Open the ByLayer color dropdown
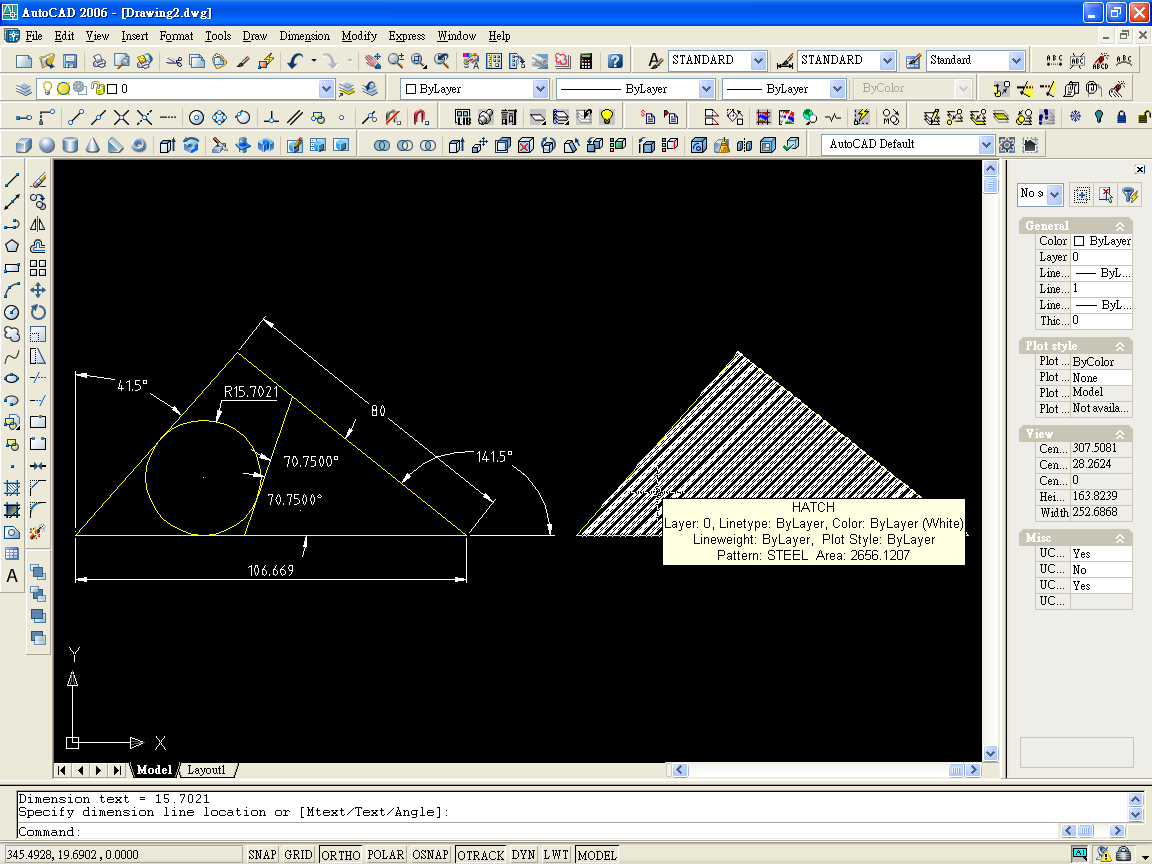The image size is (1152, 864). (x=540, y=89)
